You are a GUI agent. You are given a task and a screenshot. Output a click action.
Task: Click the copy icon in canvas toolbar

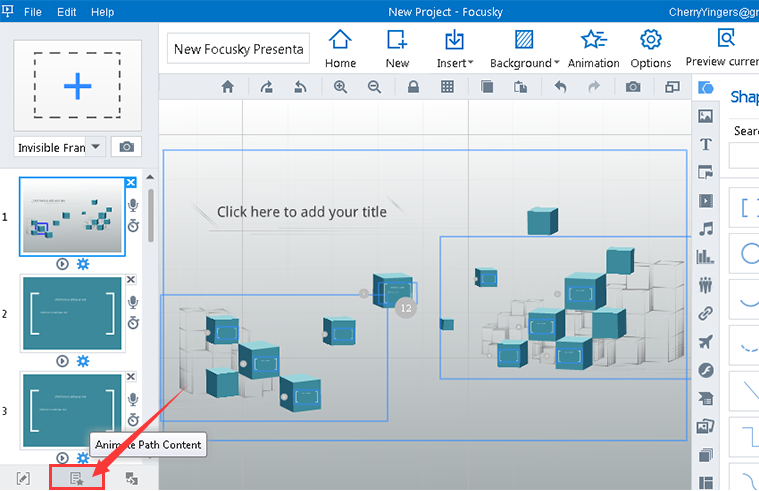point(486,87)
